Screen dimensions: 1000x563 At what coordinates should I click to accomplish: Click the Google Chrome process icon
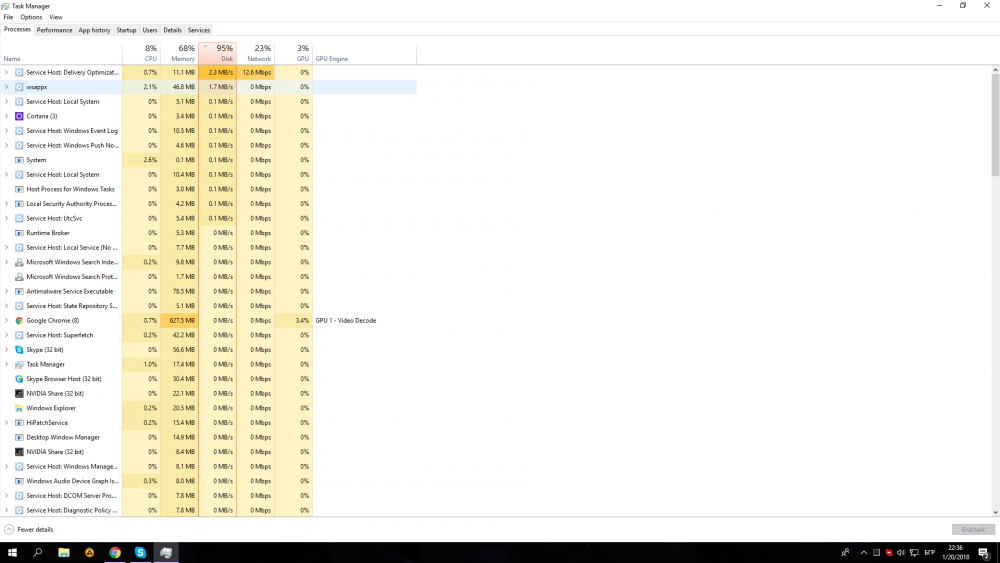coord(19,321)
